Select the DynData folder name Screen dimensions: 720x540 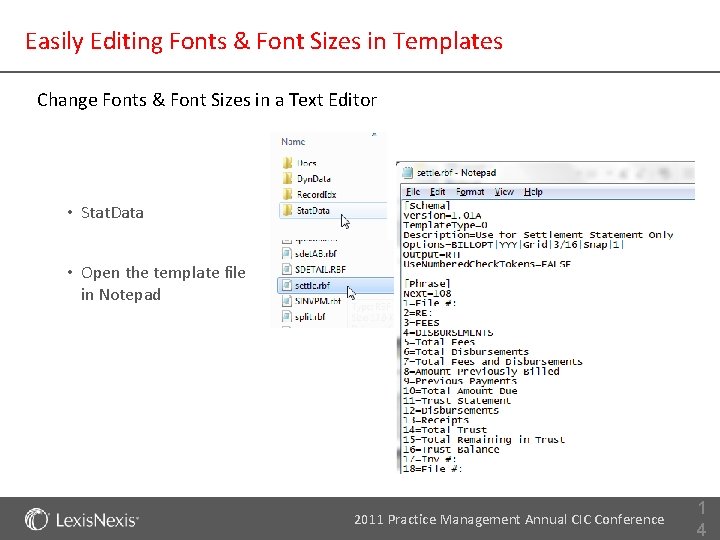click(x=314, y=179)
